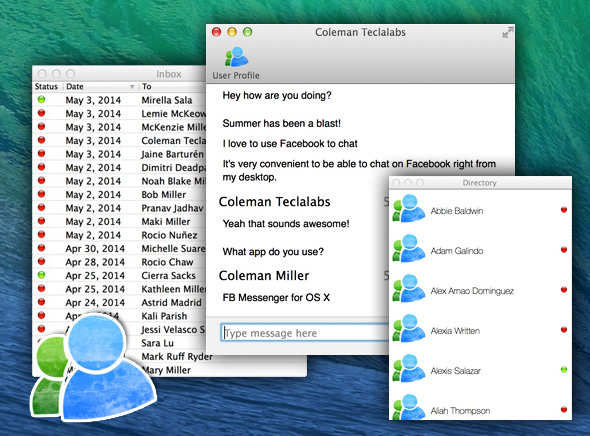Click Apr 24, 2014 date cell in Inbox
Image resolution: width=590 pixels, height=436 pixels.
95,302
